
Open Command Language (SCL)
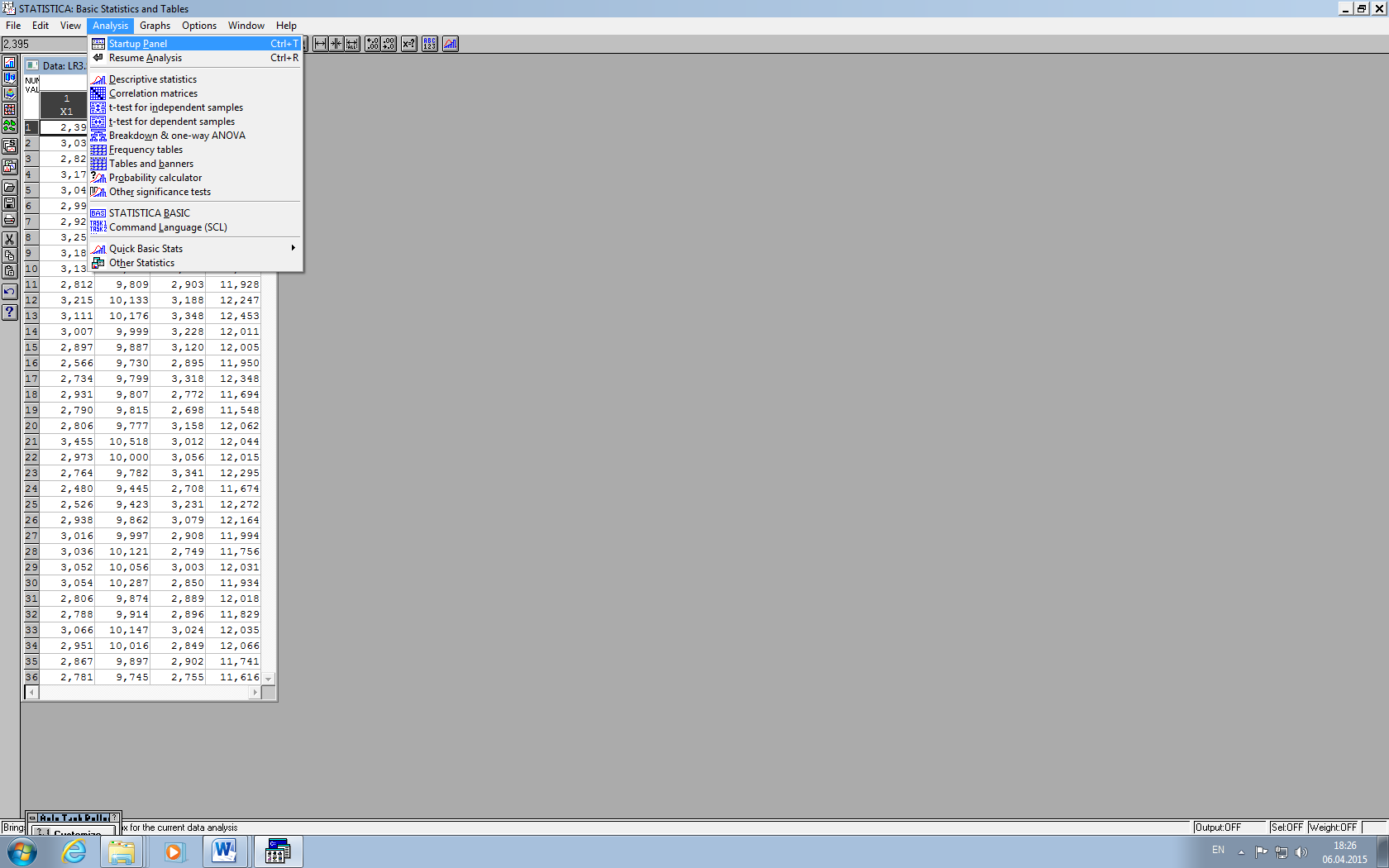(195, 227)
